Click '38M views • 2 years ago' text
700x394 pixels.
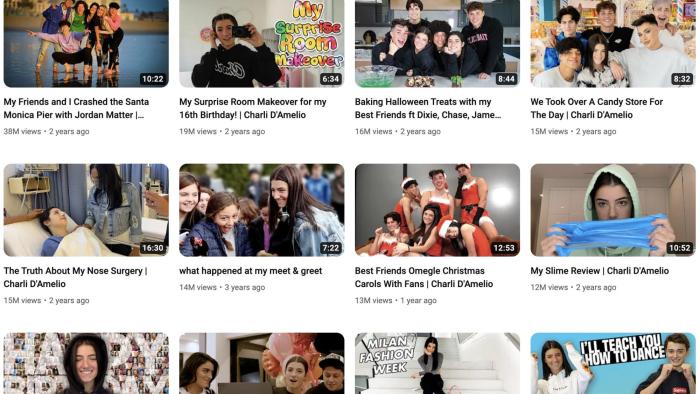pos(46,132)
